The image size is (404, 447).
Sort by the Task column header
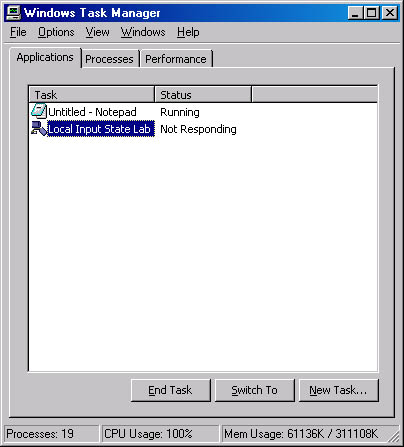tap(92, 95)
